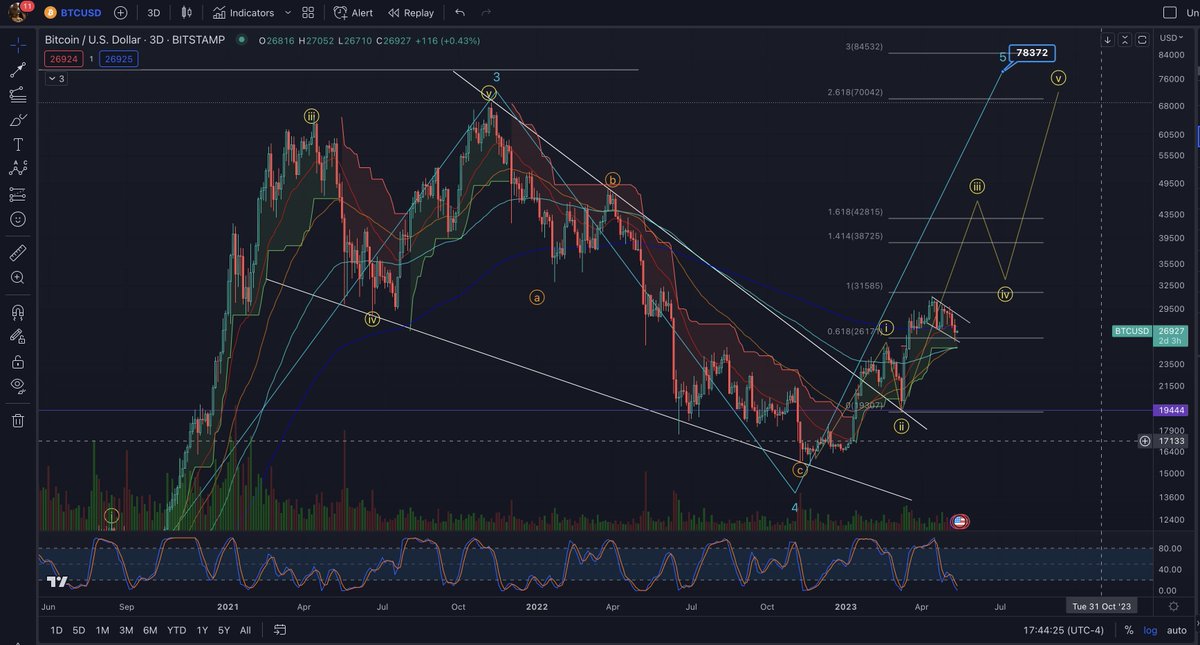
Task: Activate the zoom in tool
Action: coord(18,278)
